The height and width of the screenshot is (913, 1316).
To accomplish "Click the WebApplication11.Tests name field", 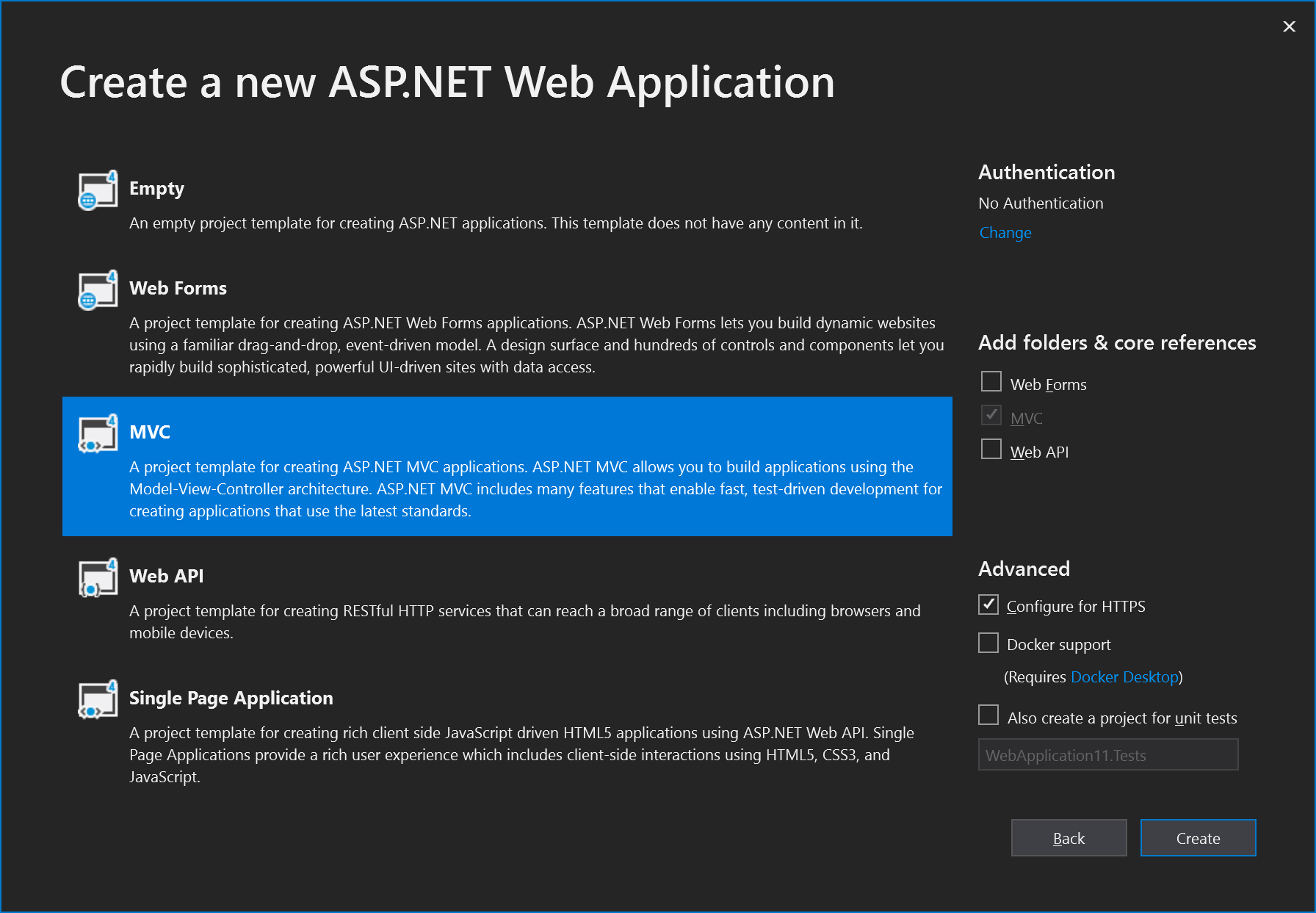I will (x=1107, y=755).
